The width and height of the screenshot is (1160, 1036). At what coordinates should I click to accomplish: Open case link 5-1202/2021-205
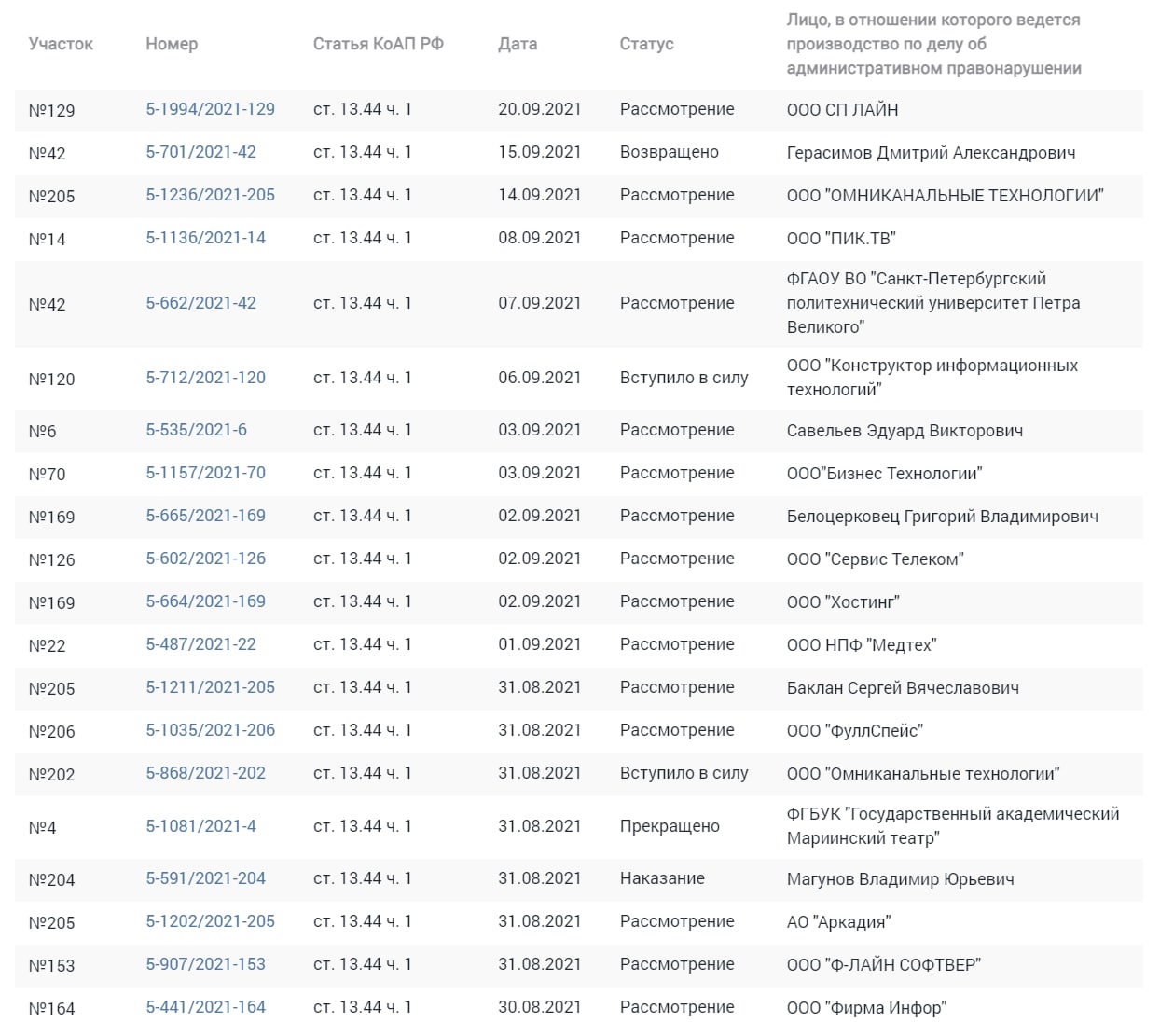tap(210, 921)
